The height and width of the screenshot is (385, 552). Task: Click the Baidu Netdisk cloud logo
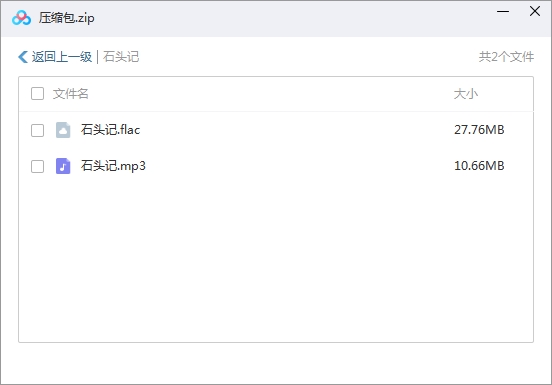[x=21, y=18]
